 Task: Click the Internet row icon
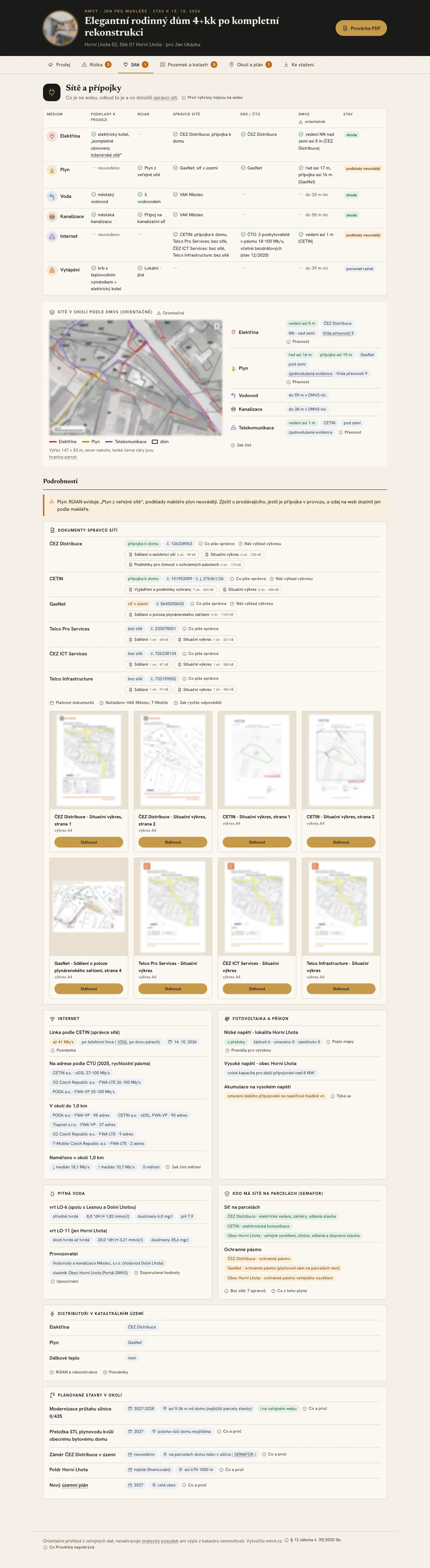[52, 236]
